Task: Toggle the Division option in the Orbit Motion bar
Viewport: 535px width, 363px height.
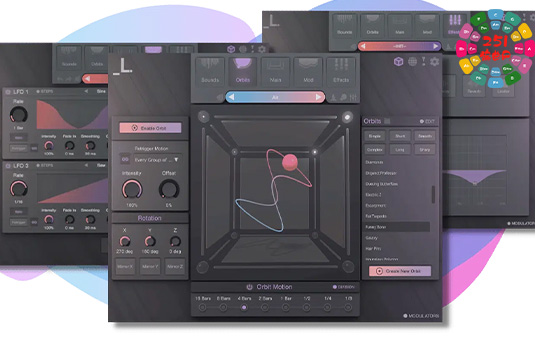Action: 344,287
